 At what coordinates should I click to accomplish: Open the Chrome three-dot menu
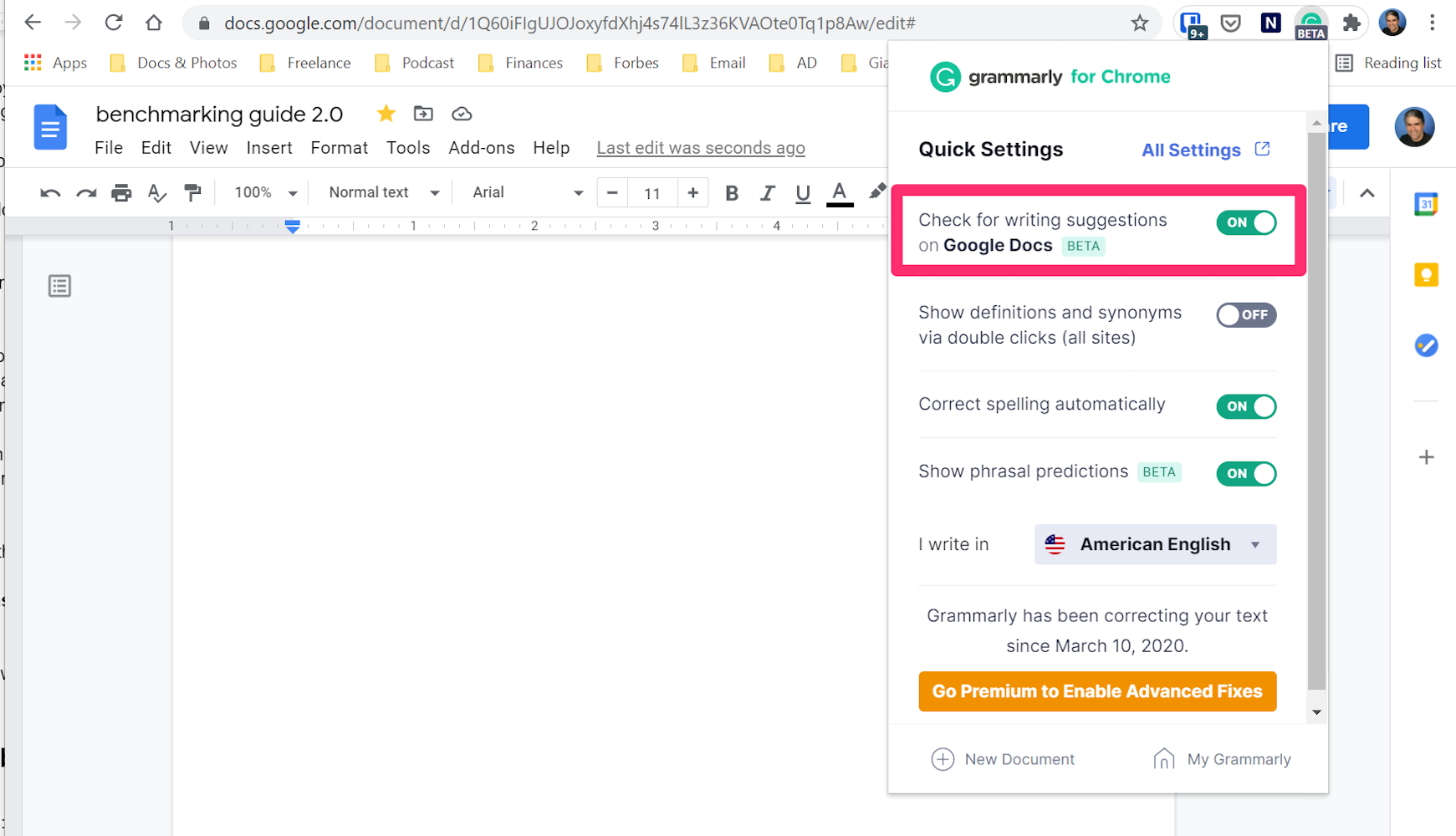tap(1433, 23)
